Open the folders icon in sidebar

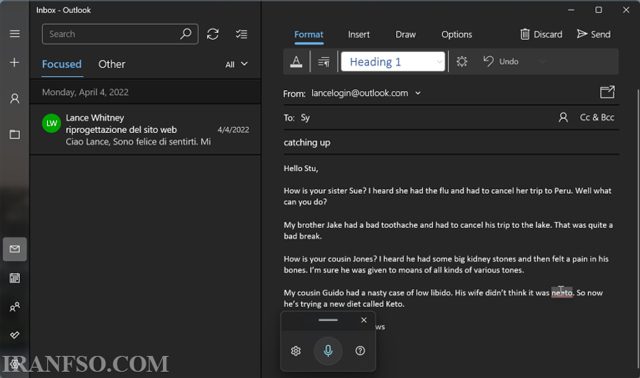click(15, 134)
